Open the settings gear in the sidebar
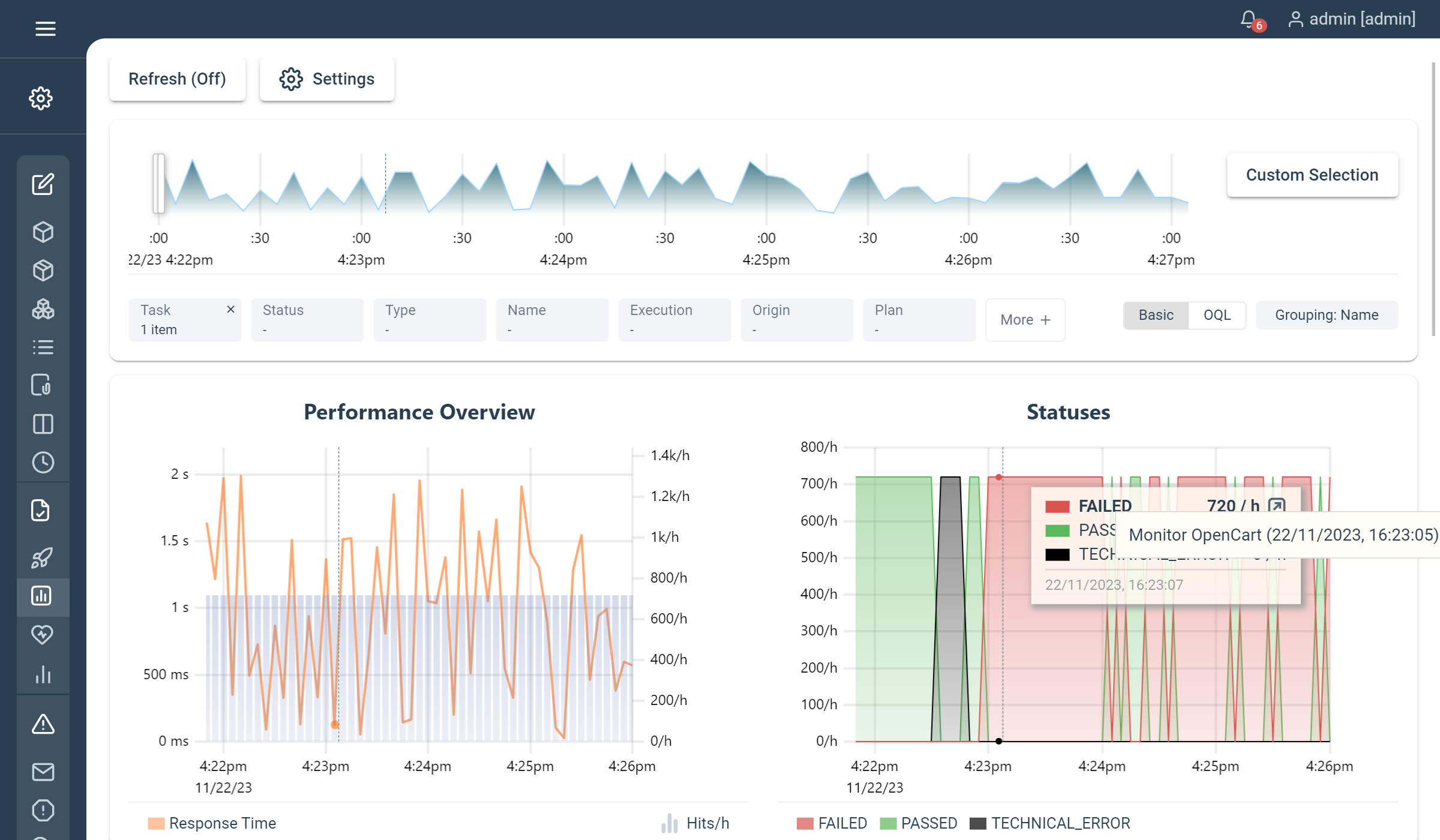 [x=41, y=98]
